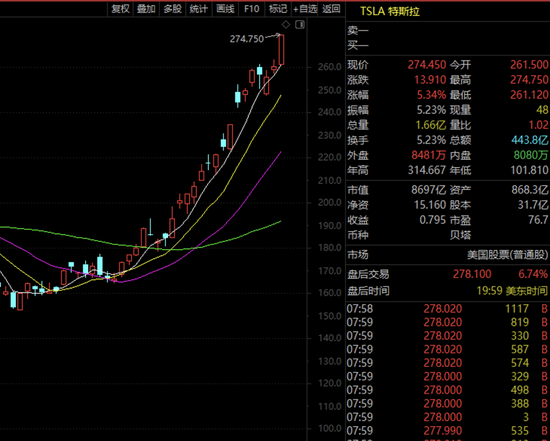
Task: Select the 07:58 trade tick row
Action: pyautogui.click(x=448, y=309)
